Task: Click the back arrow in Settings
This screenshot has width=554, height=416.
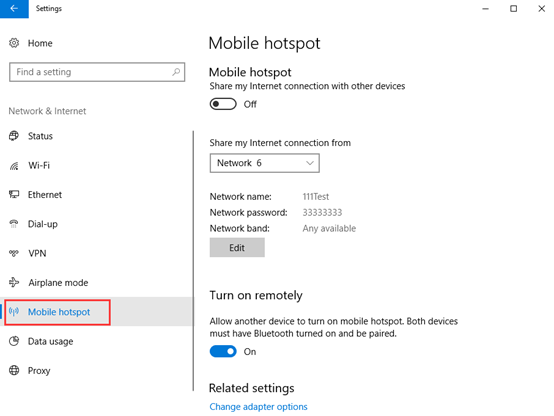Action: click(14, 8)
